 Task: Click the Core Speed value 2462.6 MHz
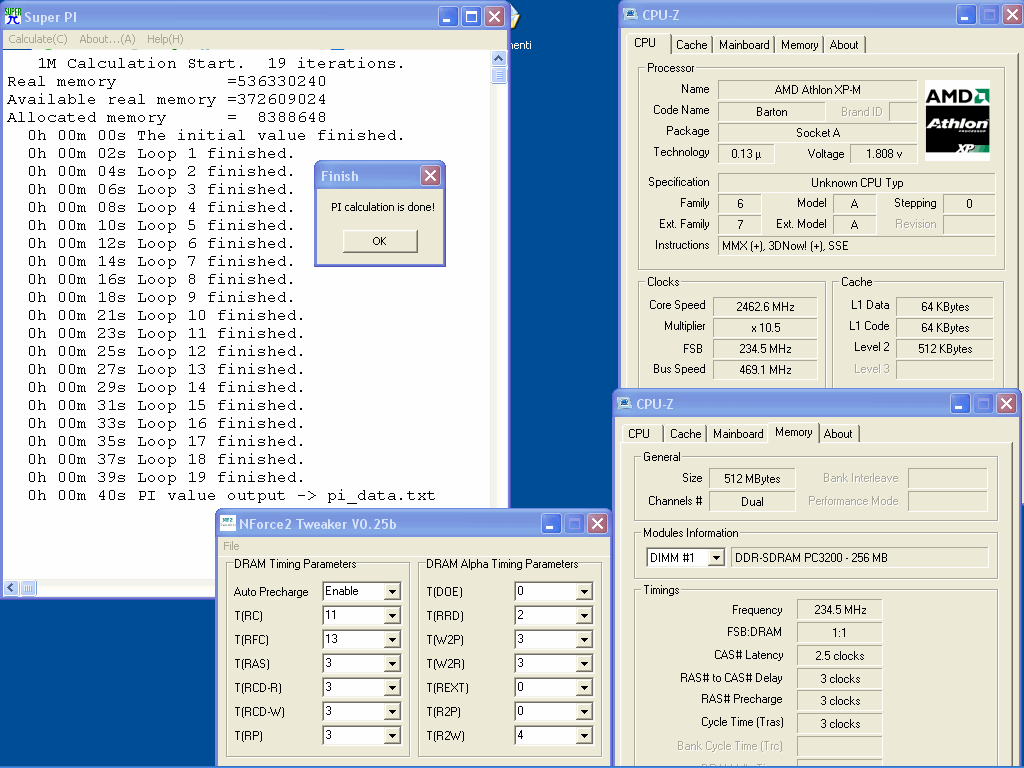point(765,306)
